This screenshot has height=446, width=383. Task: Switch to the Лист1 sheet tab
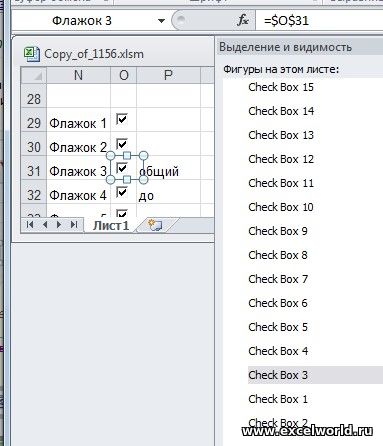[111, 226]
